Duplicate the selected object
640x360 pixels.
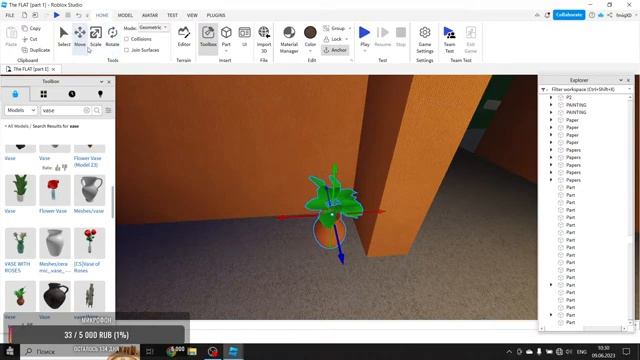(x=36, y=50)
